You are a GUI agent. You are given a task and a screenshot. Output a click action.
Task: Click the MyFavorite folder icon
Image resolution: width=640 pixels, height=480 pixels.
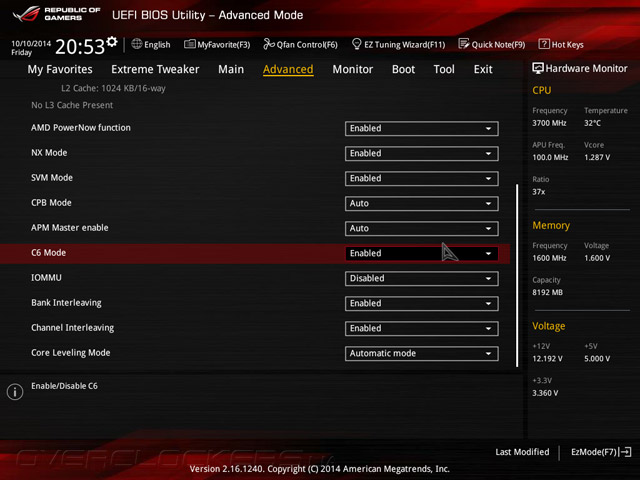tap(189, 44)
